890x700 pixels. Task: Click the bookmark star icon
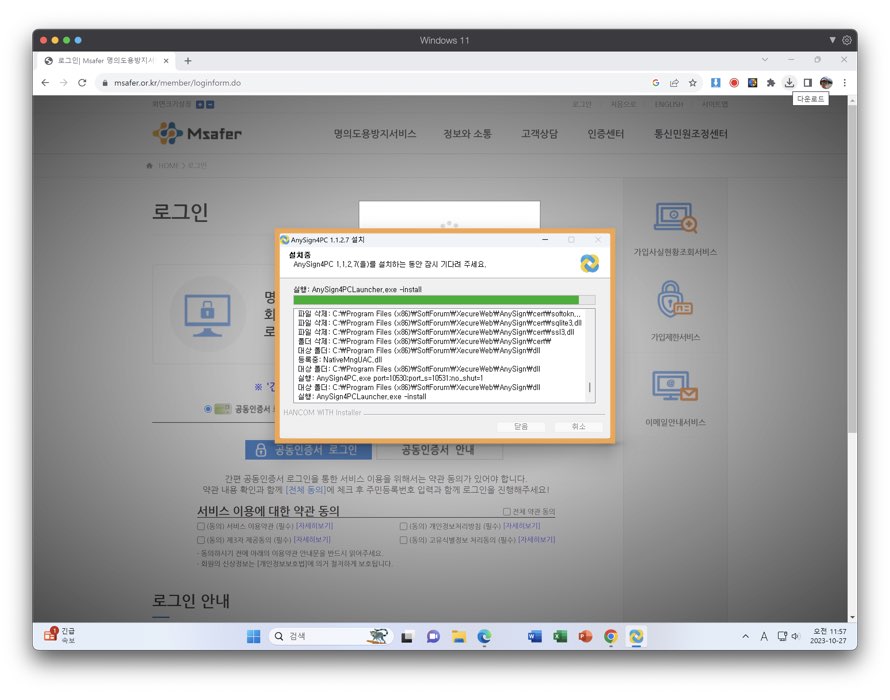pyautogui.click(x=692, y=83)
